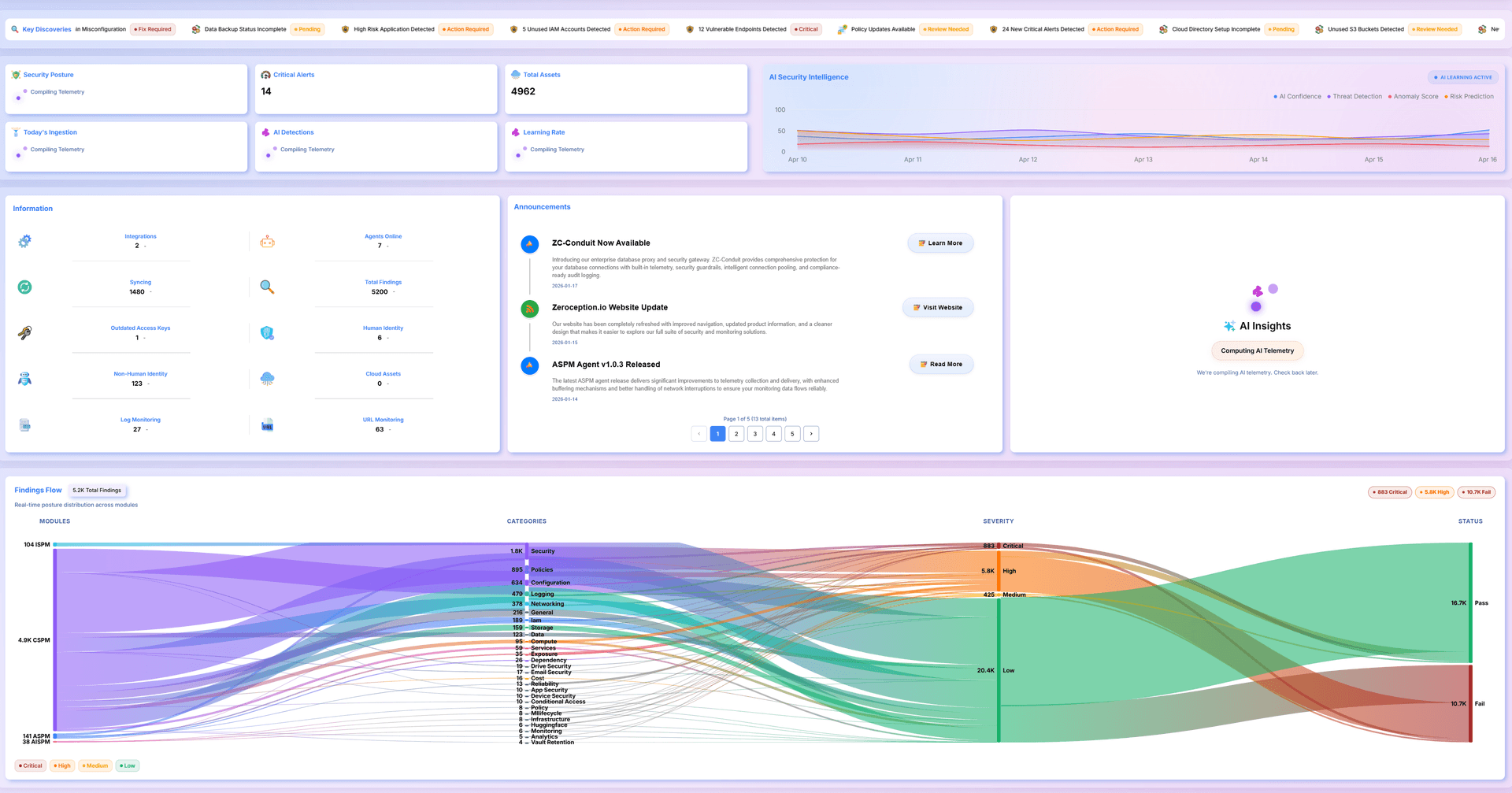Toggle Low severity legend in Findings Flow

click(128, 765)
